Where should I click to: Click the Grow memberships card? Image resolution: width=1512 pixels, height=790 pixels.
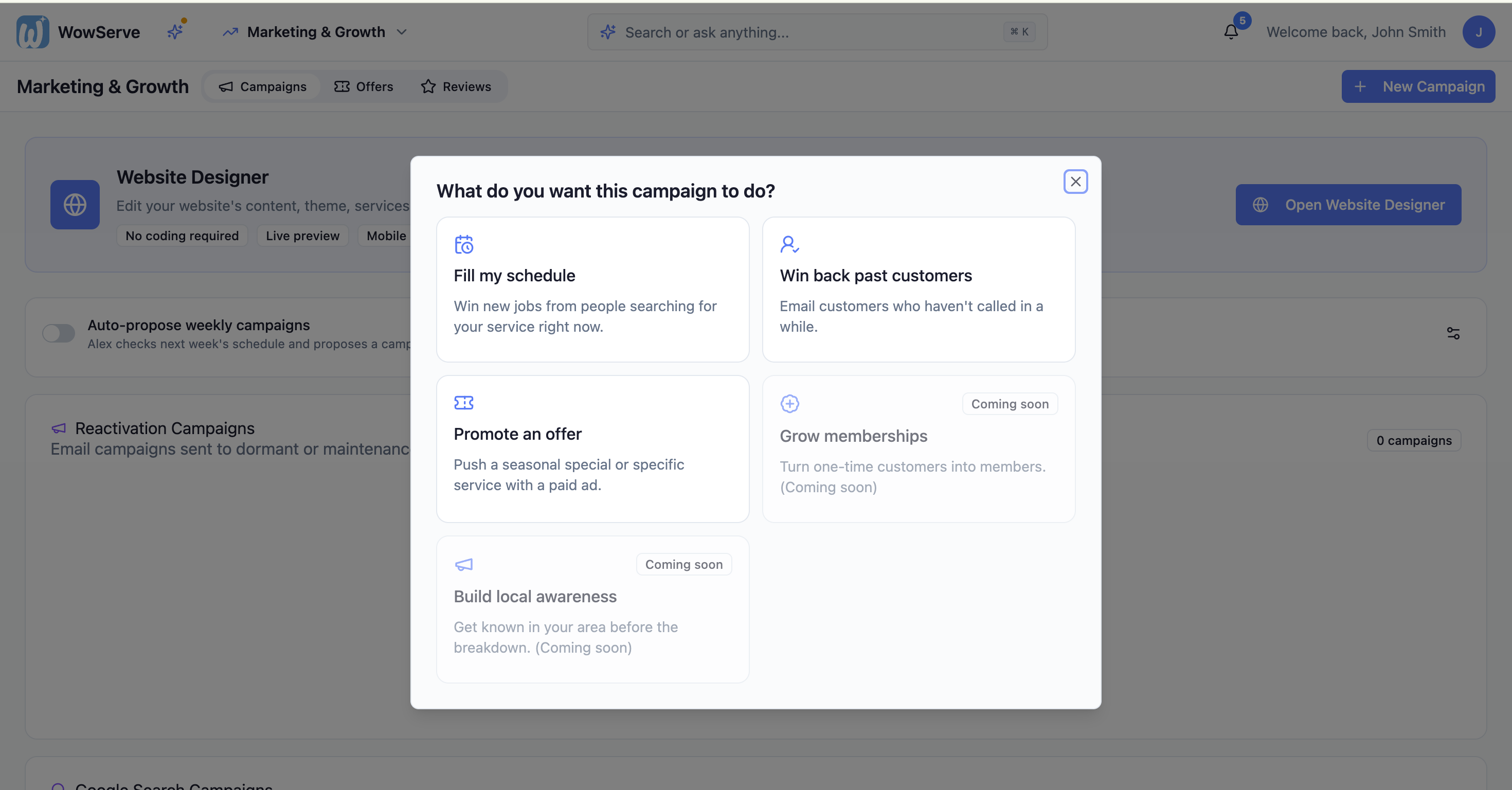(919, 449)
